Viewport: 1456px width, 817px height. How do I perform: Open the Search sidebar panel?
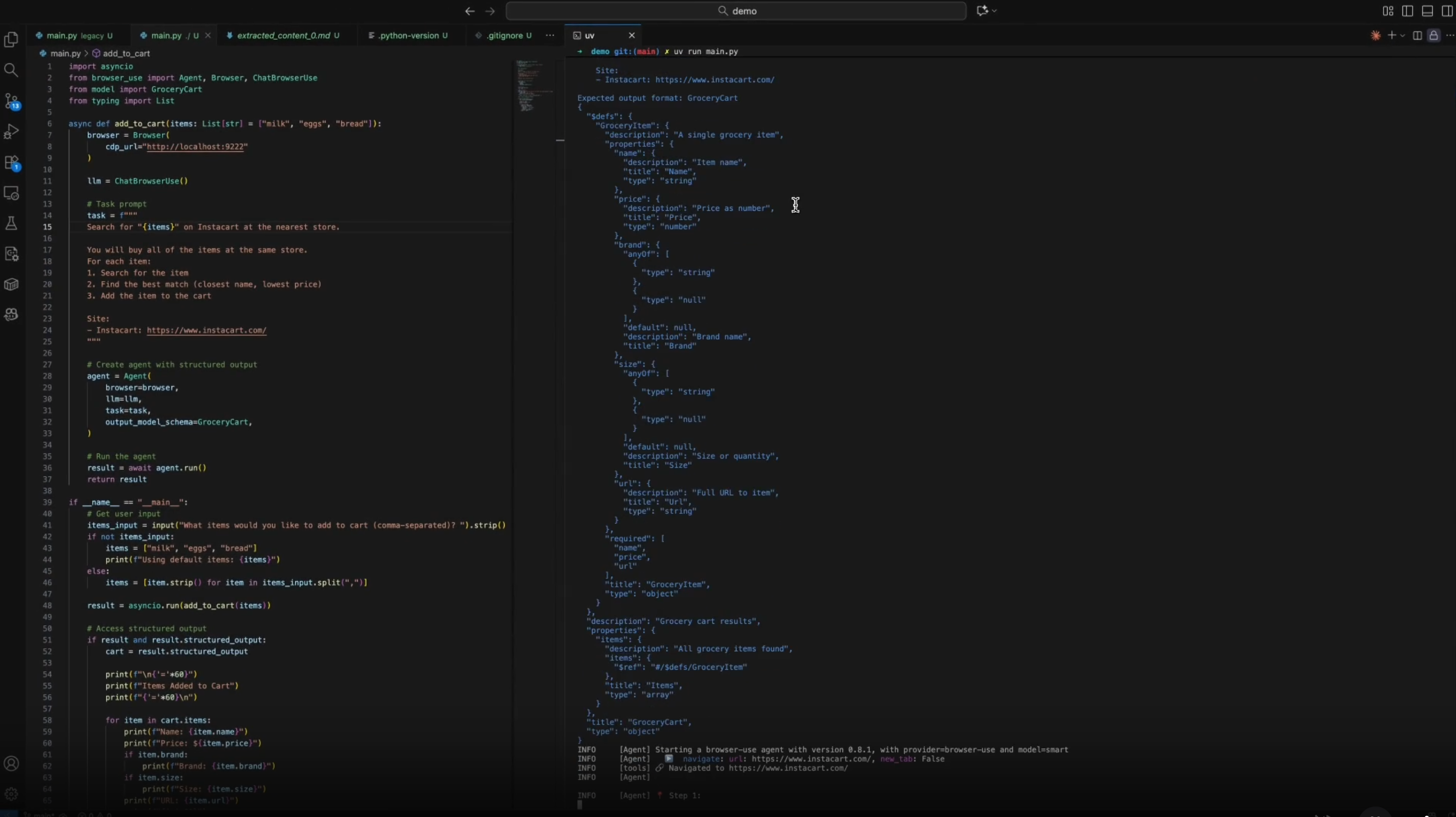point(11,70)
